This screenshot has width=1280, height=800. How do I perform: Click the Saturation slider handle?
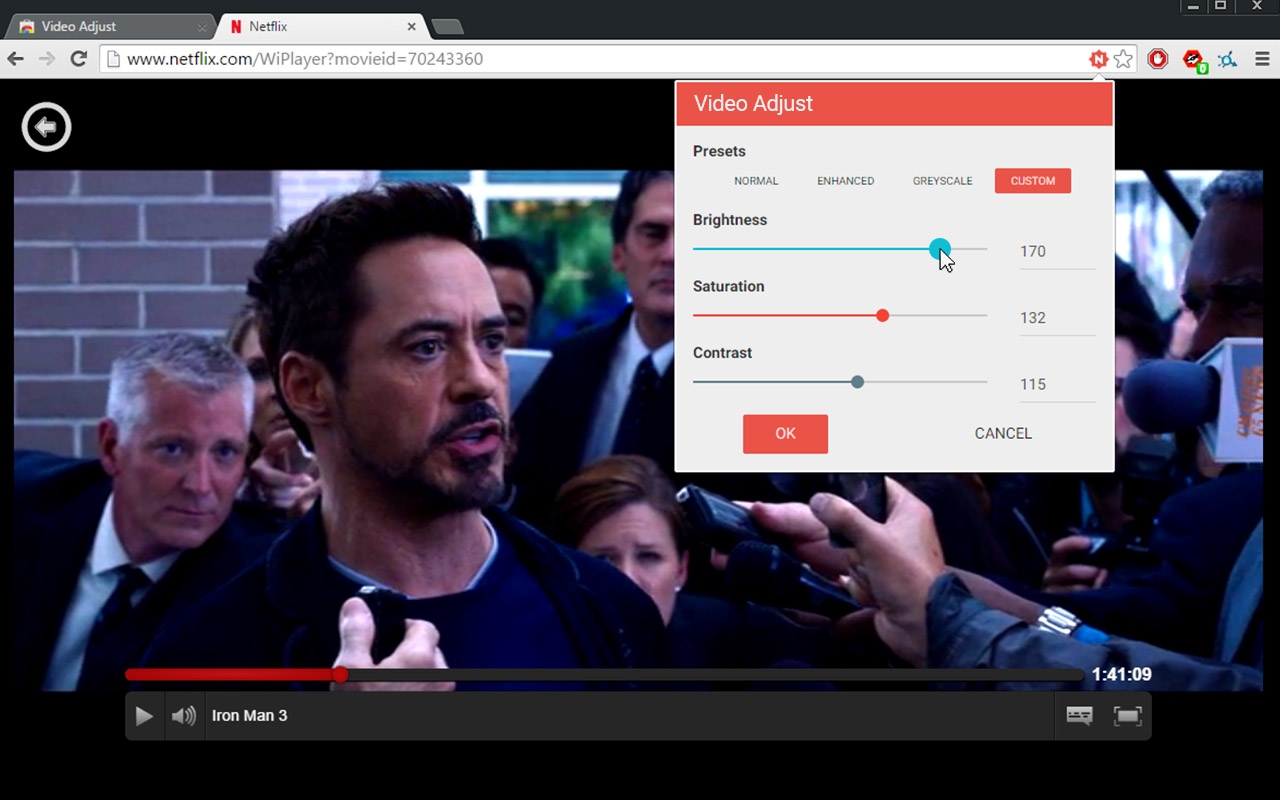tap(882, 316)
